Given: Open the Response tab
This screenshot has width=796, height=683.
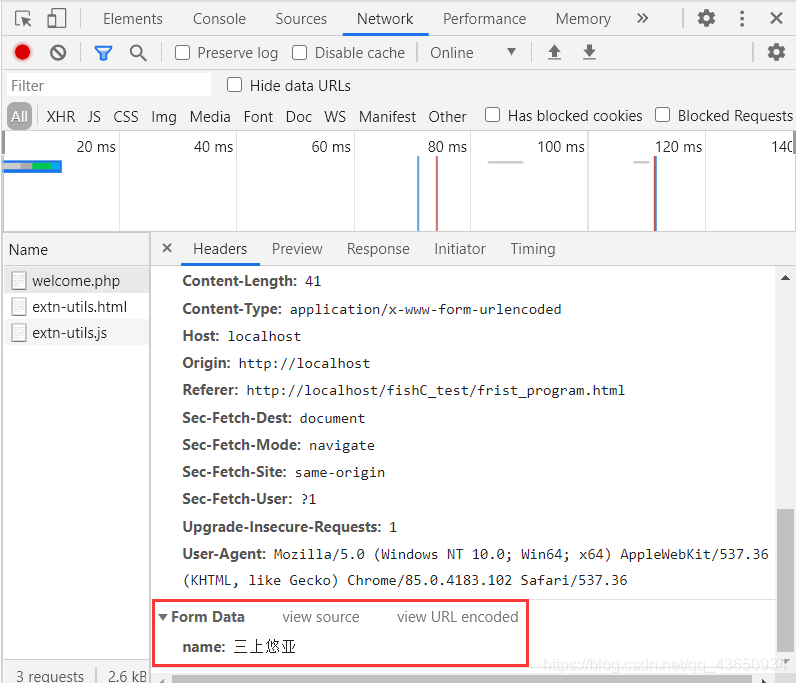Looking at the screenshot, I should pos(378,249).
